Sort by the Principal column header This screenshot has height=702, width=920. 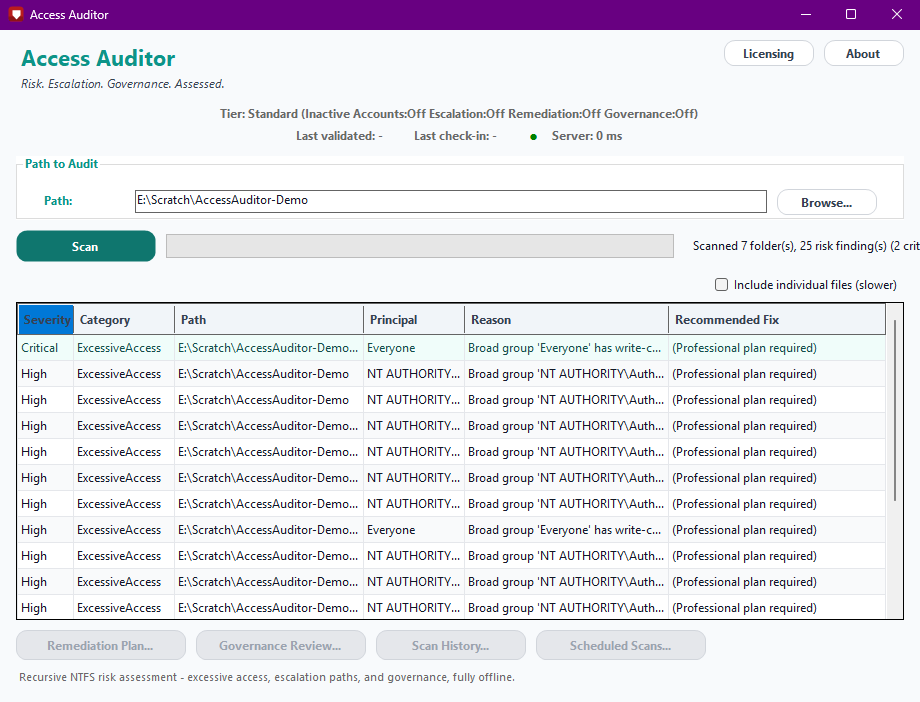pyautogui.click(x=414, y=320)
